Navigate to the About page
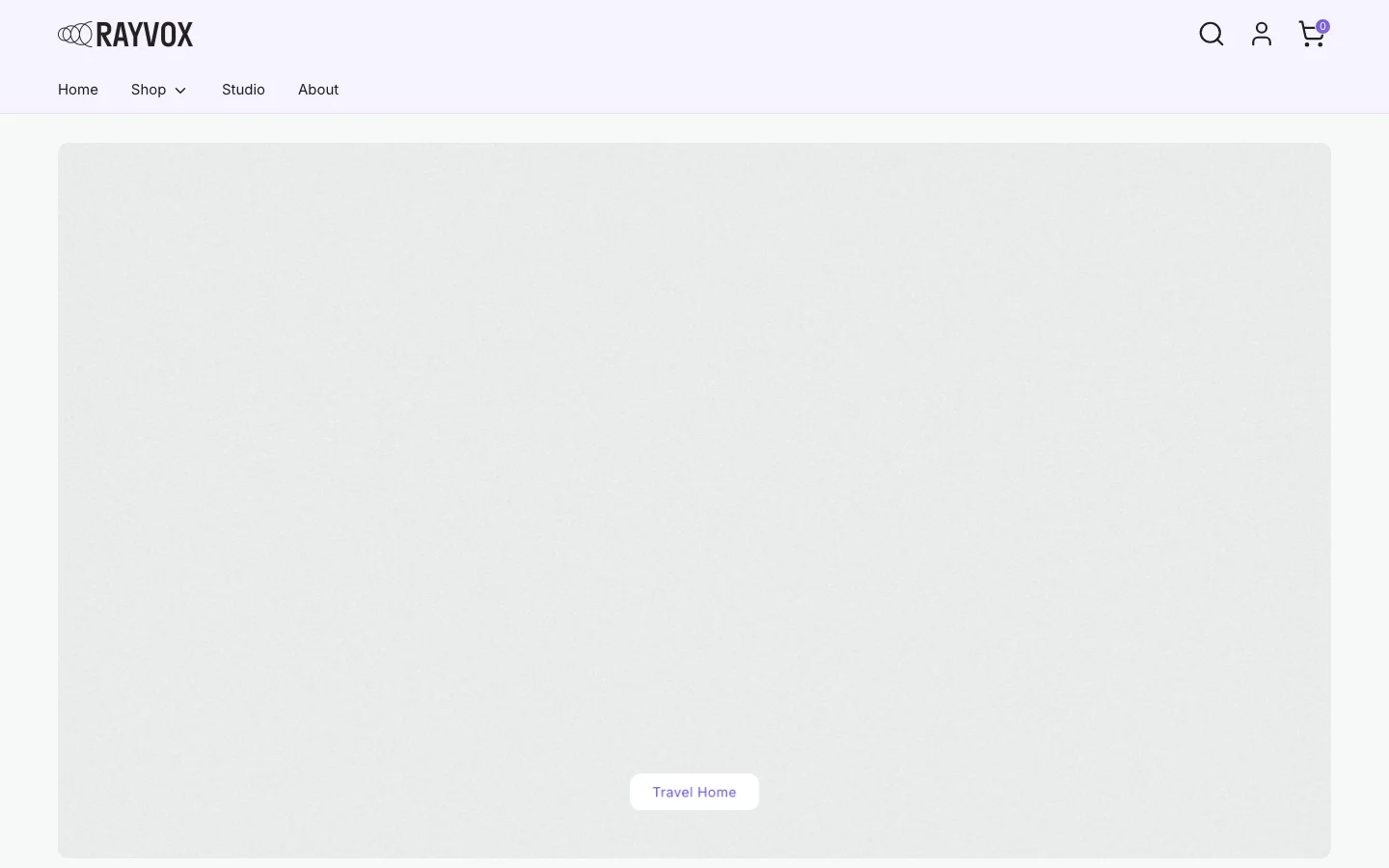1389x868 pixels. tap(318, 90)
